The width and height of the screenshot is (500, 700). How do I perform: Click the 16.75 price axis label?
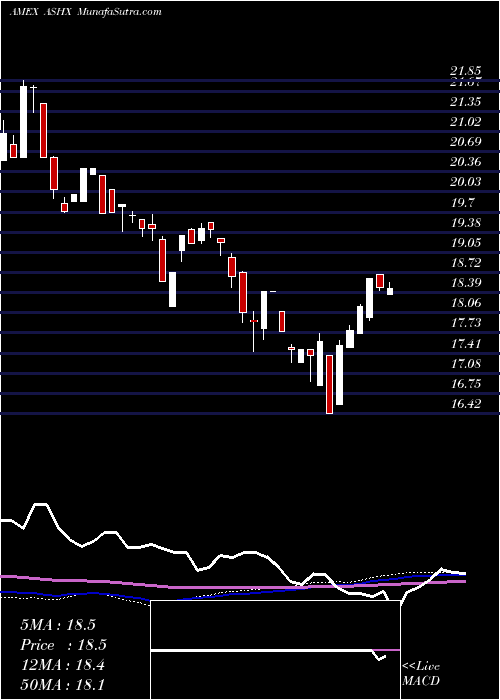pyautogui.click(x=466, y=383)
